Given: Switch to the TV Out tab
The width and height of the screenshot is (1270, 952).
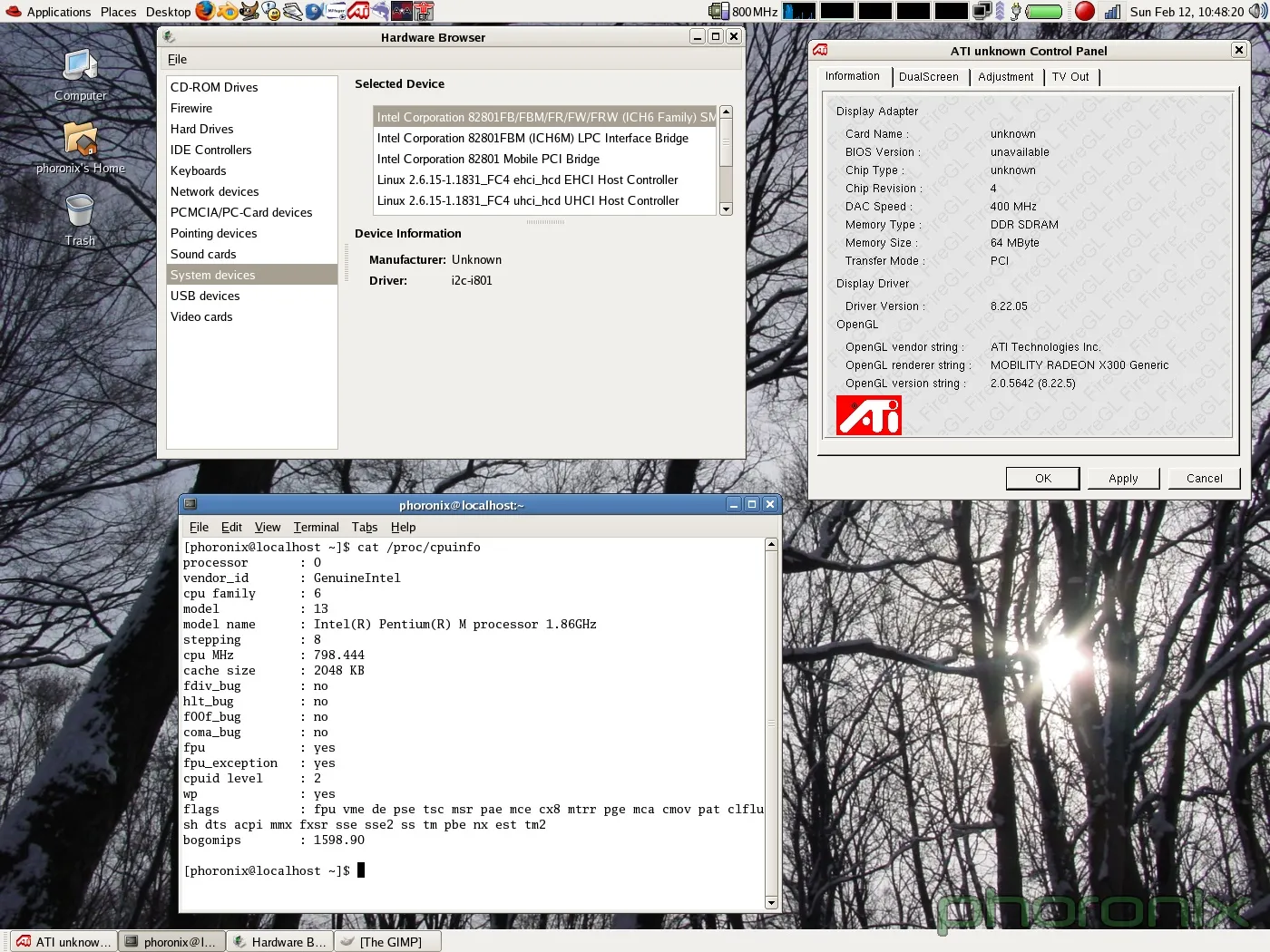Looking at the screenshot, I should click(1070, 77).
